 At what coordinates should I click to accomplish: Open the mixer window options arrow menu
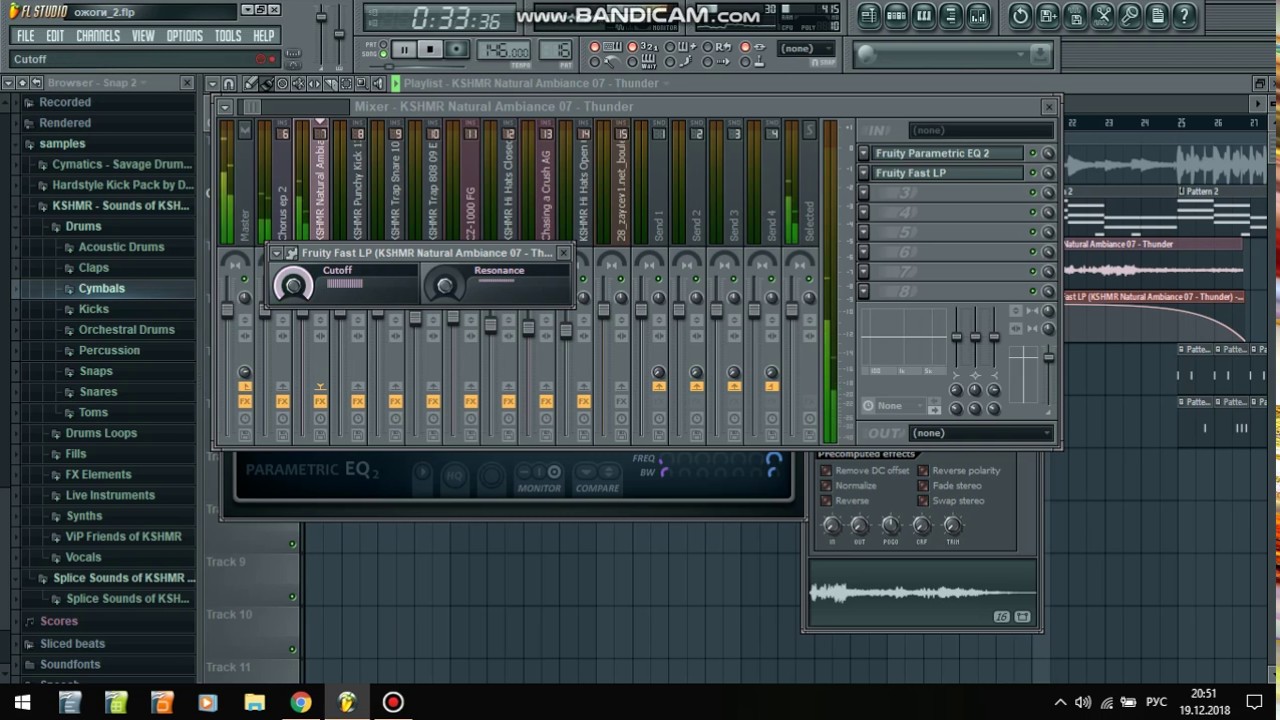tap(225, 107)
